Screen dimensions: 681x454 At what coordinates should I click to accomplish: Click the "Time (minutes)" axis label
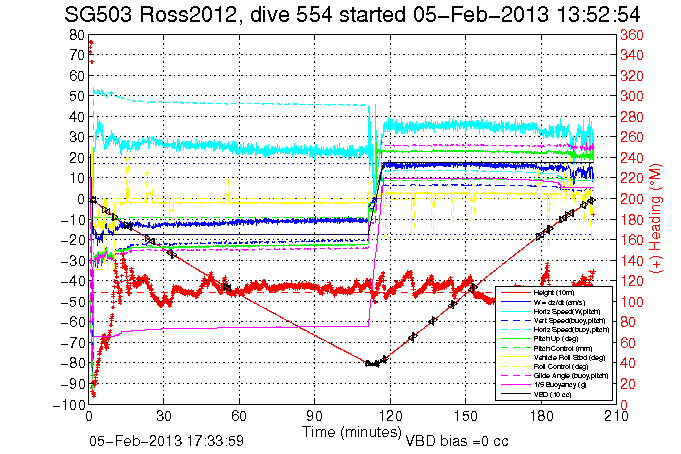(x=352, y=432)
